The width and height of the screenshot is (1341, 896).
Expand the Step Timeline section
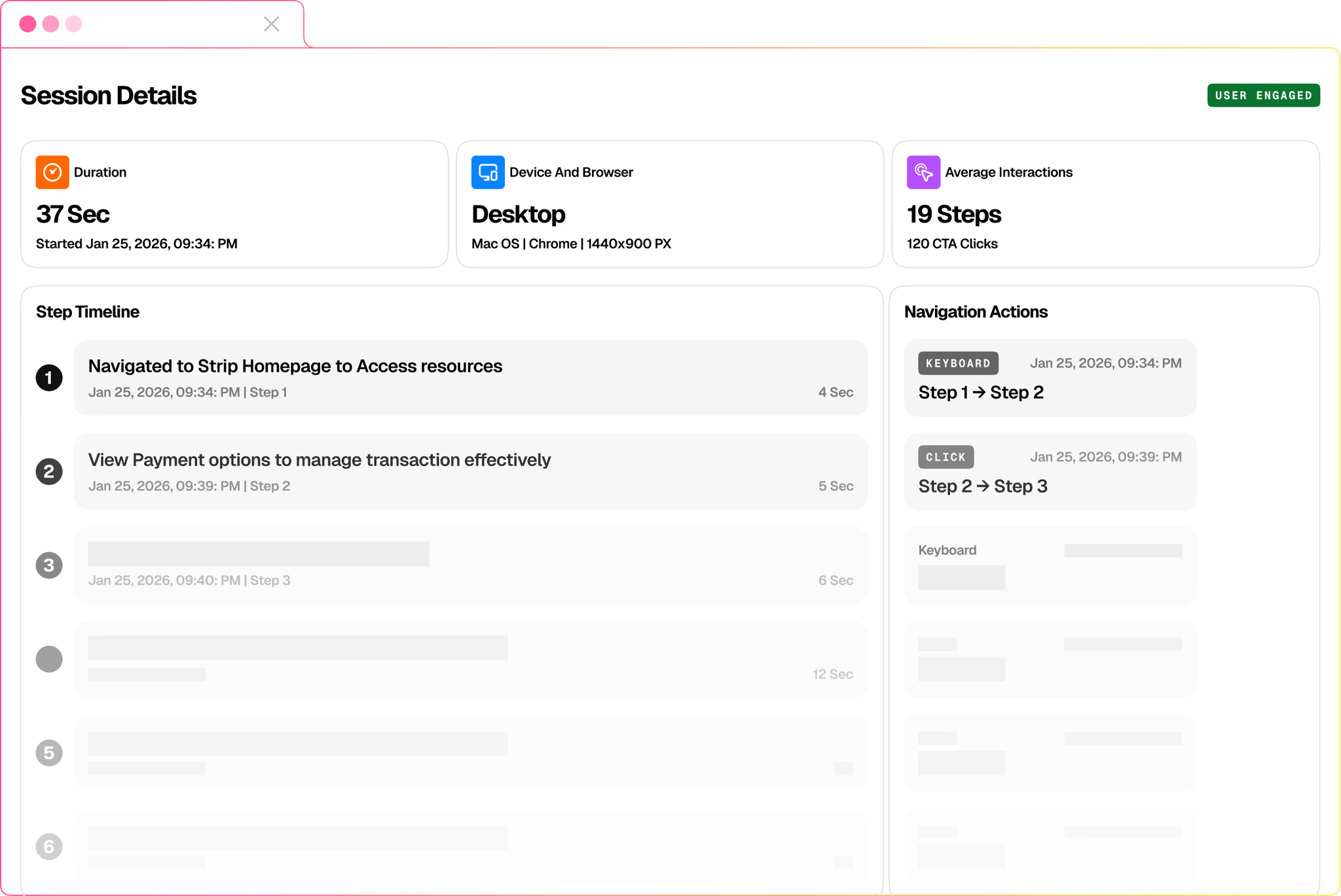[x=87, y=312]
